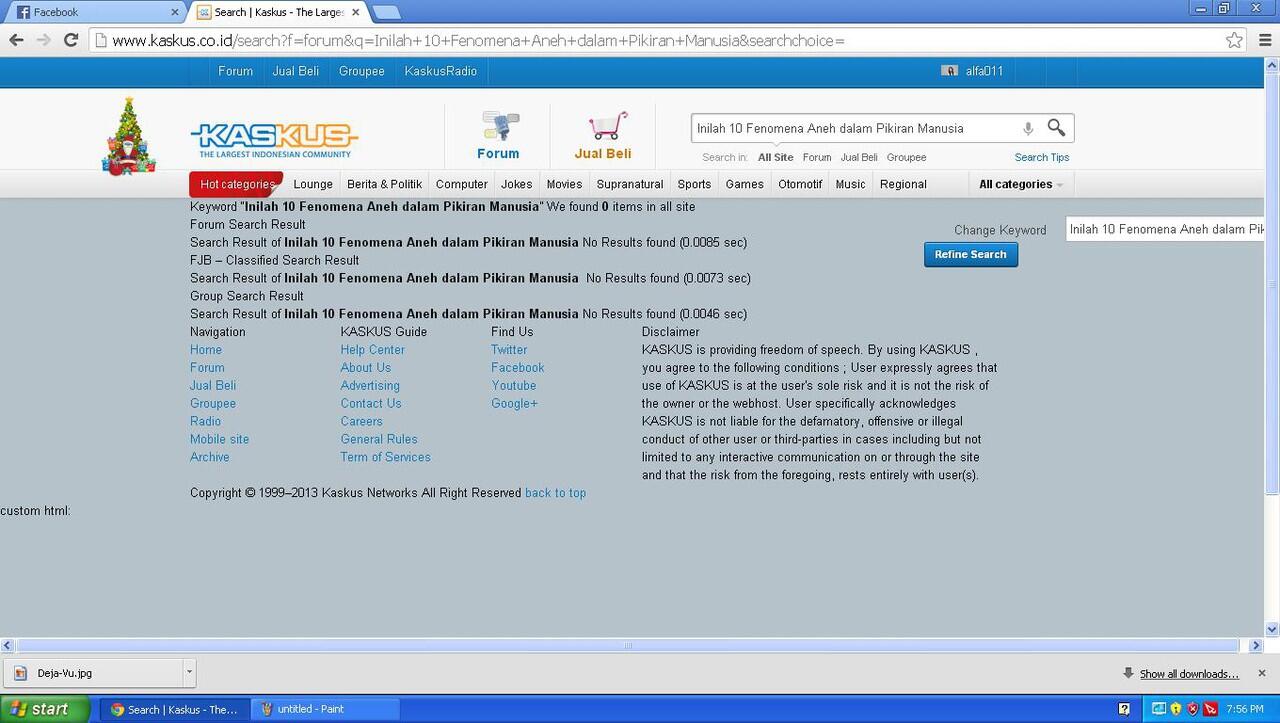Close the Facebook tab

(175, 12)
